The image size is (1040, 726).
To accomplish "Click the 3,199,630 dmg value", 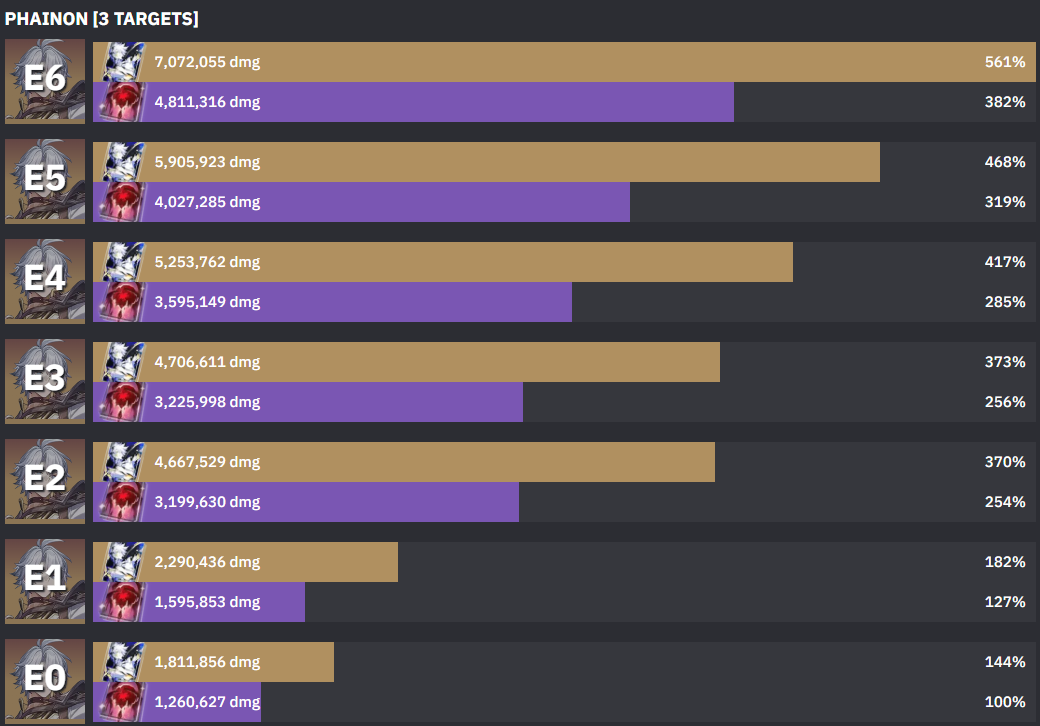I will pyautogui.click(x=208, y=503).
